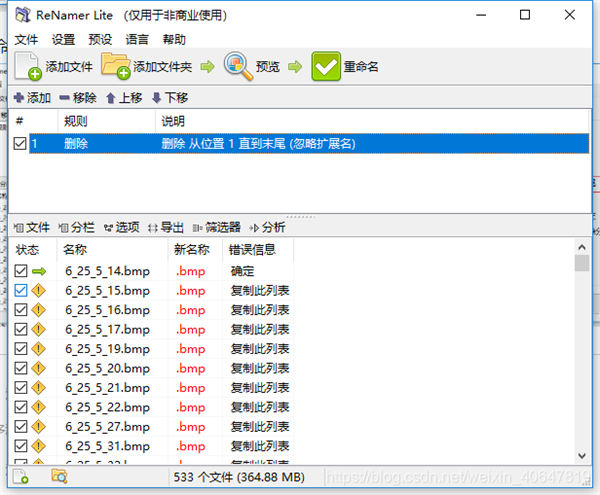Toggle checkbox for 6_25_5_16.bmp
600x495 pixels.
tap(21, 310)
